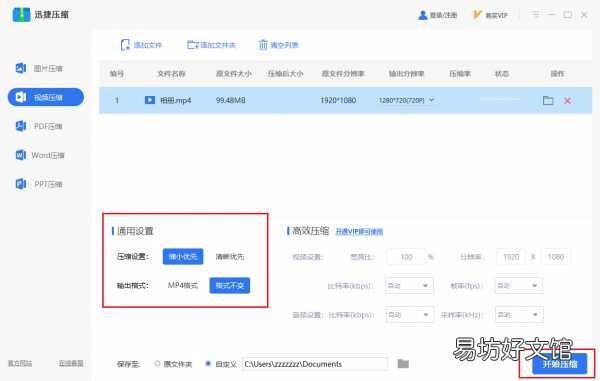Click the PPT compression sidebar icon

[x=21, y=184]
